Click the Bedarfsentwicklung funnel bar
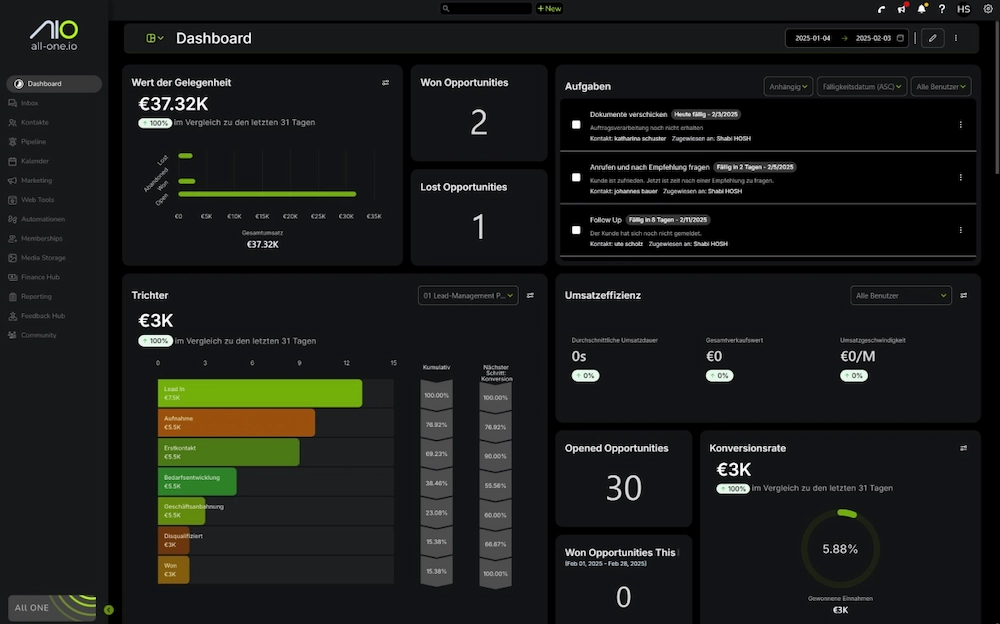 pyautogui.click(x=197, y=481)
